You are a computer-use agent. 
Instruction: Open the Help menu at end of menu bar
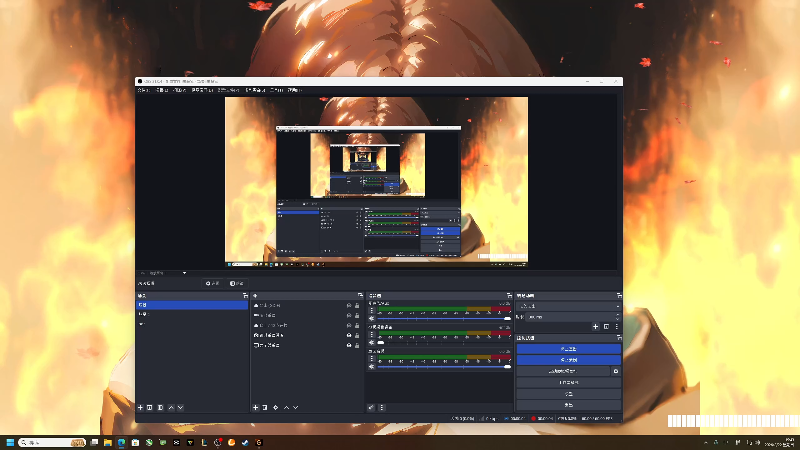(x=294, y=90)
